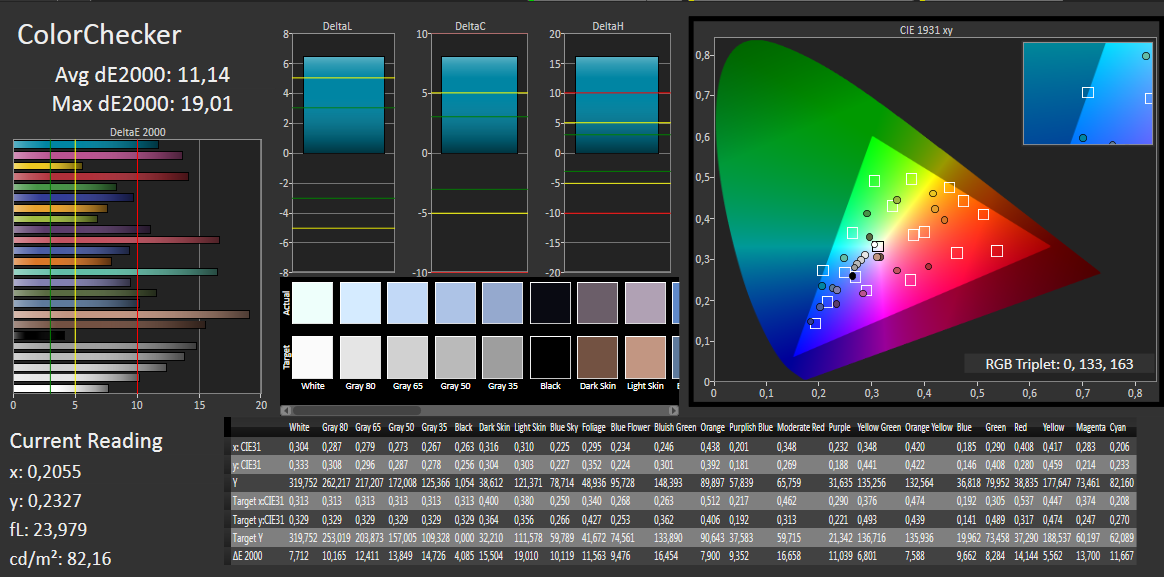Select the White column header in table
Image resolution: width=1164 pixels, height=577 pixels.
(299, 427)
